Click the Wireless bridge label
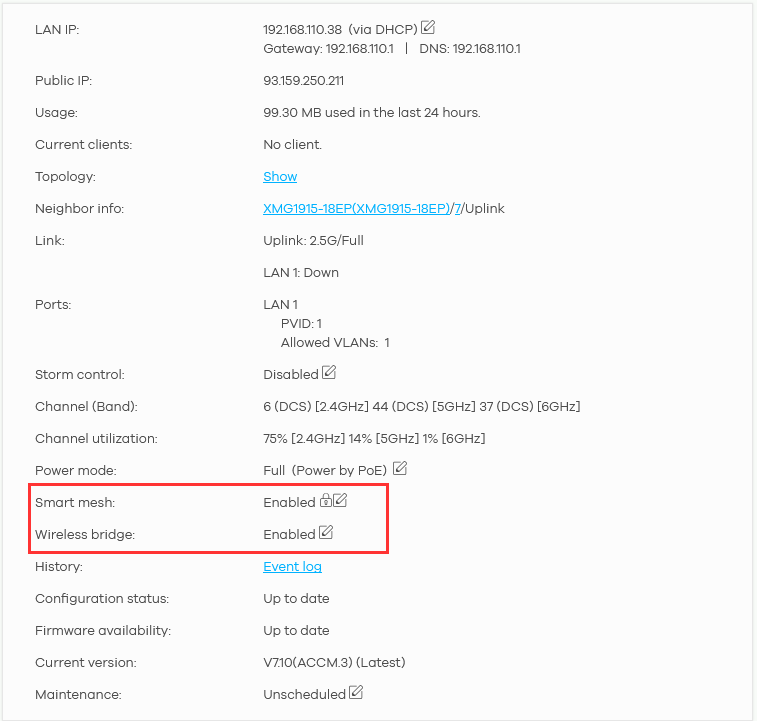Image resolution: width=757 pixels, height=721 pixels. click(x=84, y=535)
